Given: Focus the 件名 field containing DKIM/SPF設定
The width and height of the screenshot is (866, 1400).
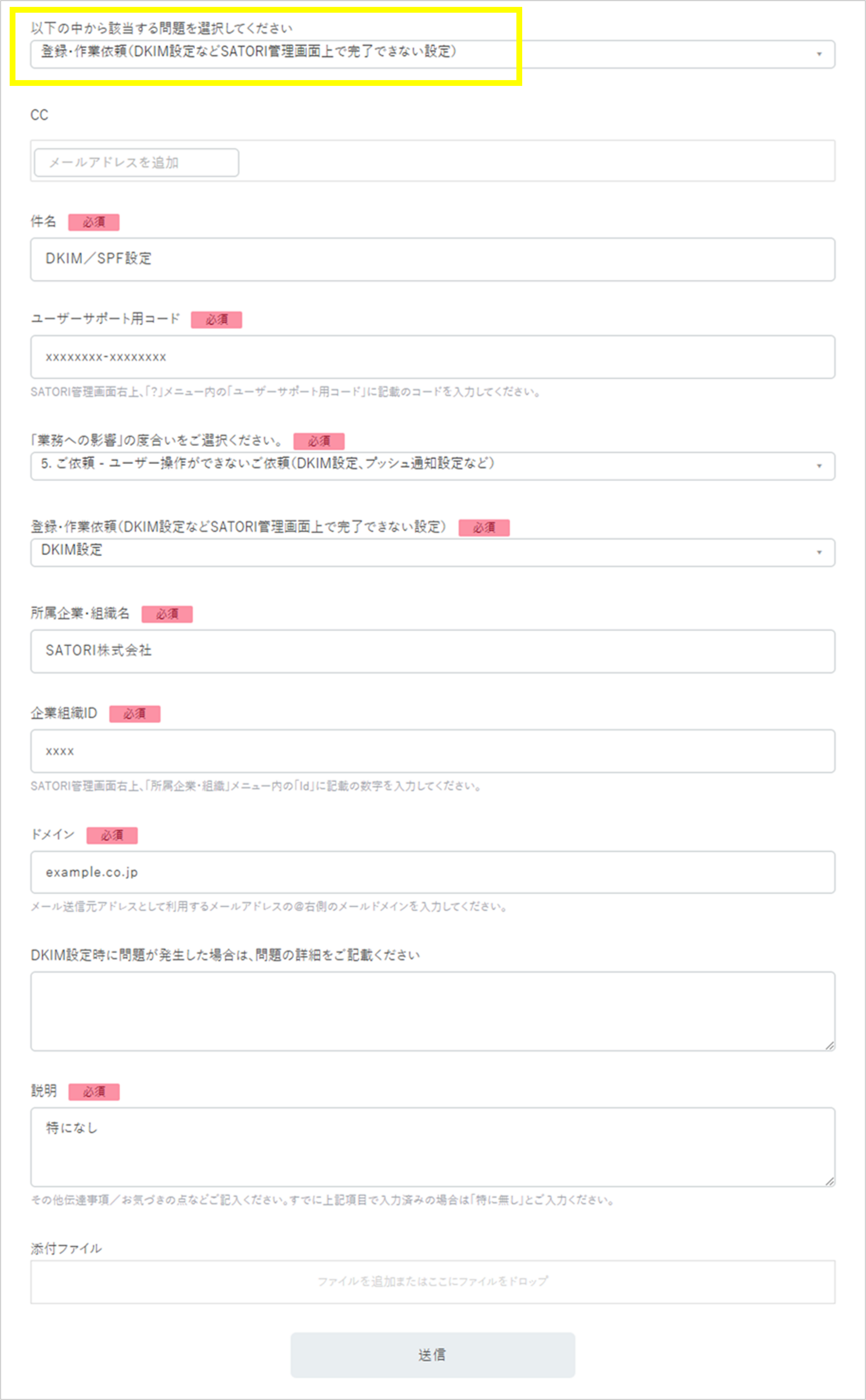Looking at the screenshot, I should pyautogui.click(x=432, y=259).
